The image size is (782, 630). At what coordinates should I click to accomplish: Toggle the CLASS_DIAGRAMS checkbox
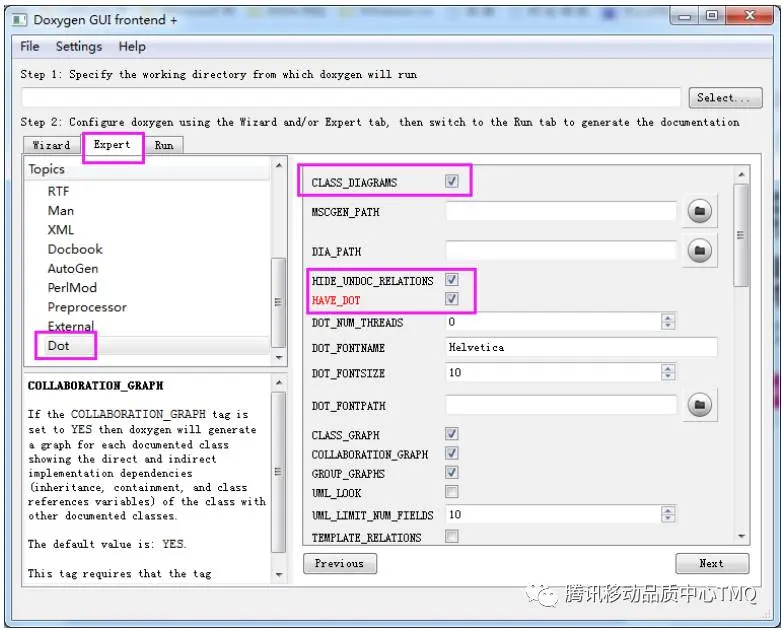point(452,181)
